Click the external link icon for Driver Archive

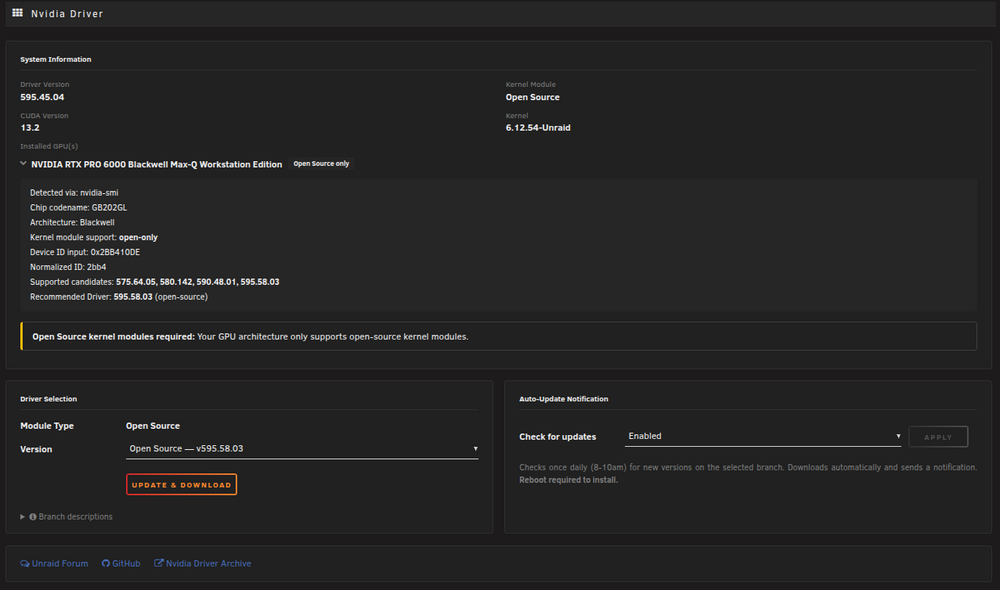pyautogui.click(x=159, y=563)
